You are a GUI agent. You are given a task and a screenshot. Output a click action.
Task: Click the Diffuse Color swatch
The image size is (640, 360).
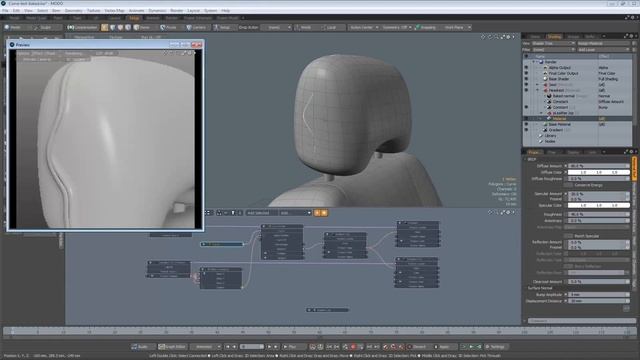(599, 172)
